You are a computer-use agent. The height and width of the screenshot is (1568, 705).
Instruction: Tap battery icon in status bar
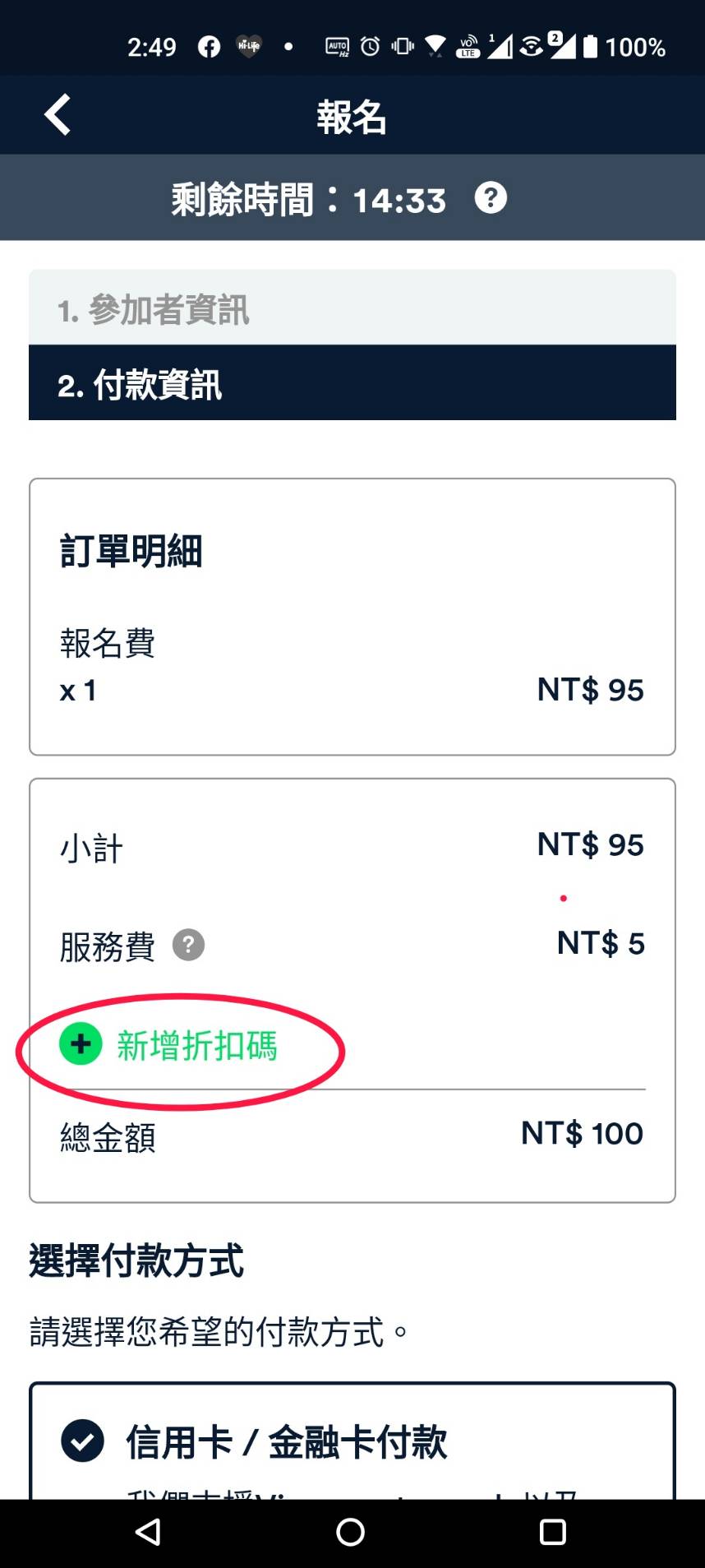click(590, 47)
